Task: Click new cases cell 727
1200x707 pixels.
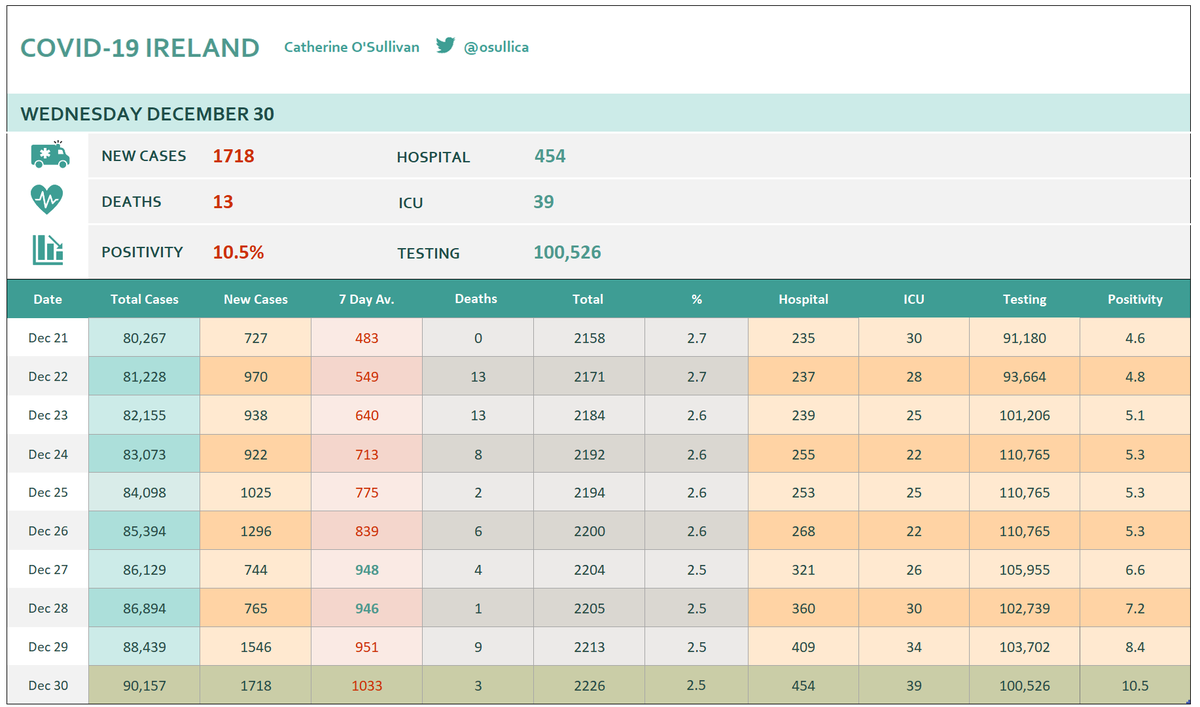Action: click(x=255, y=338)
